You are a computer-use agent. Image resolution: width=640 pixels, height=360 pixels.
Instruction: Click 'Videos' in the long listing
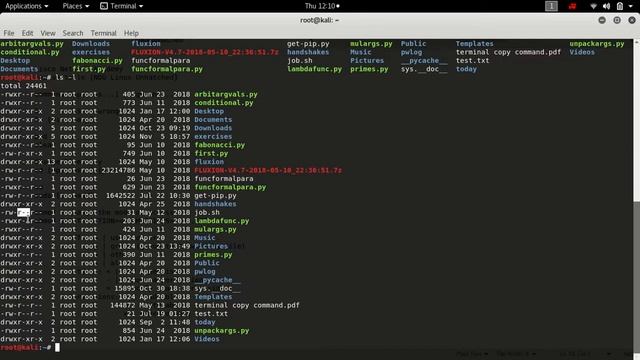pyautogui.click(x=207, y=339)
